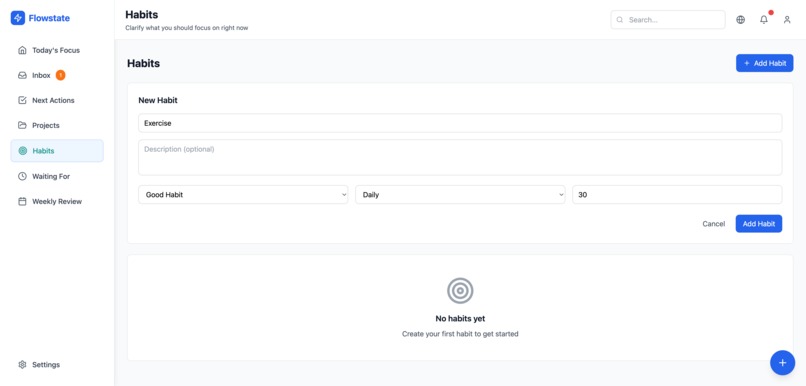Click the Search input box
Viewport: 806px width, 386px height.
point(668,20)
